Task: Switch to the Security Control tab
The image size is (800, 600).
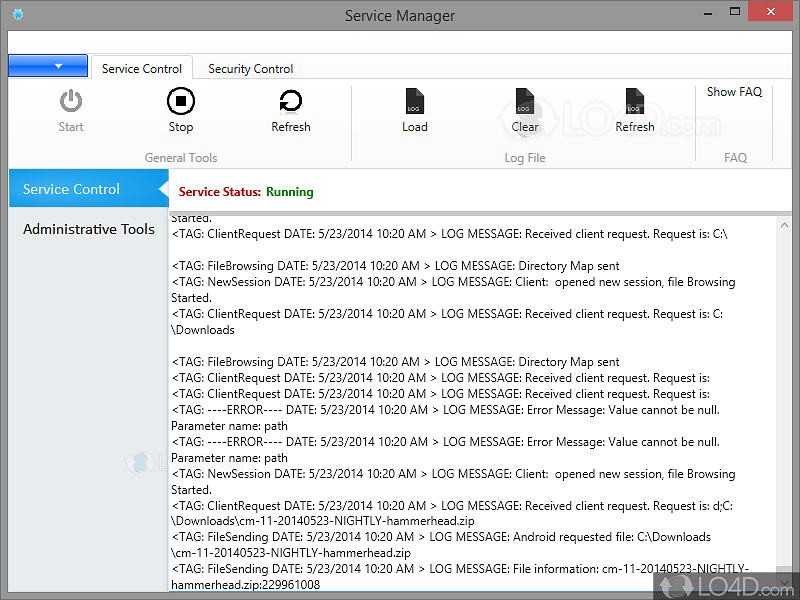Action: tap(251, 69)
